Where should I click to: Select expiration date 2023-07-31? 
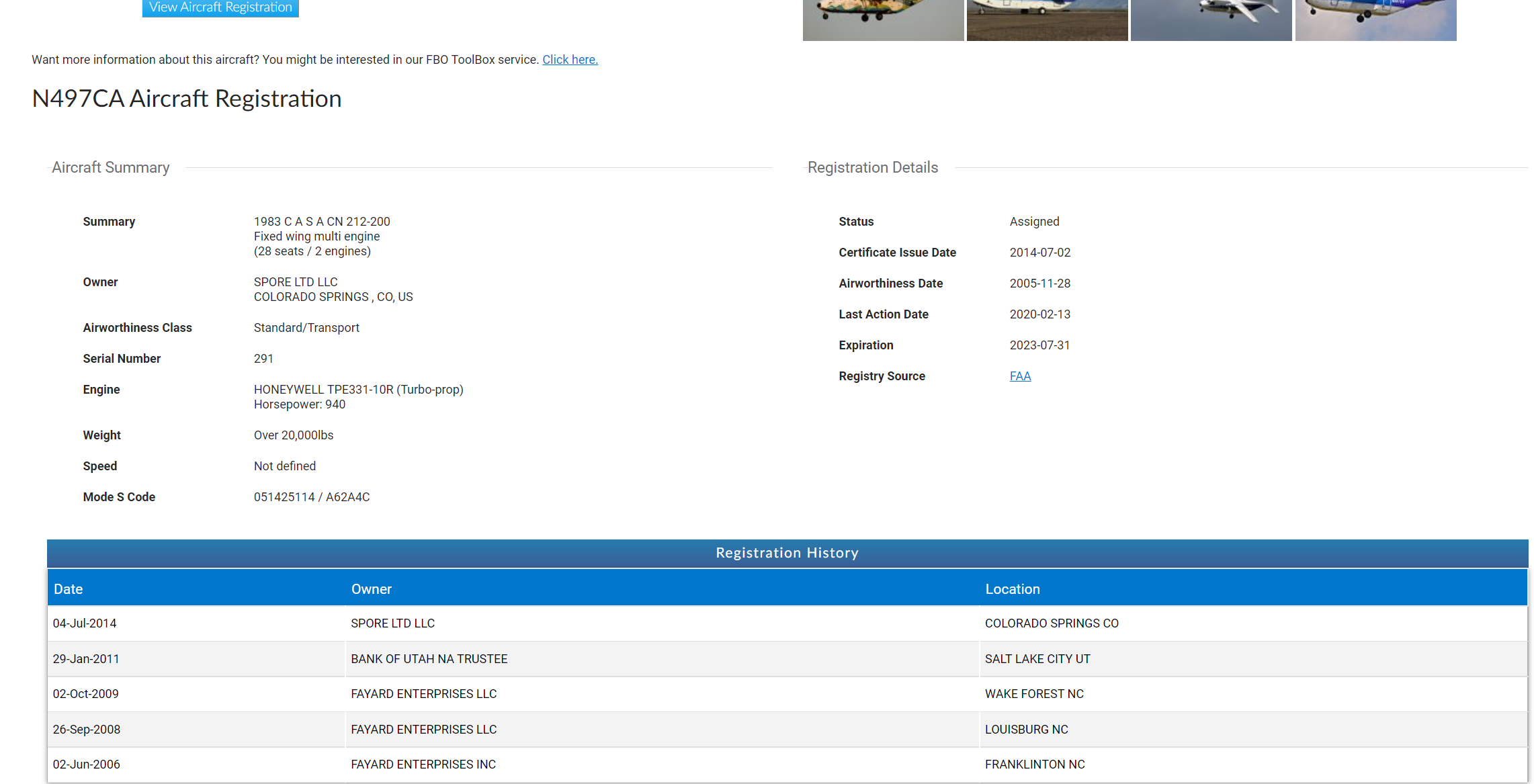[1039, 345]
